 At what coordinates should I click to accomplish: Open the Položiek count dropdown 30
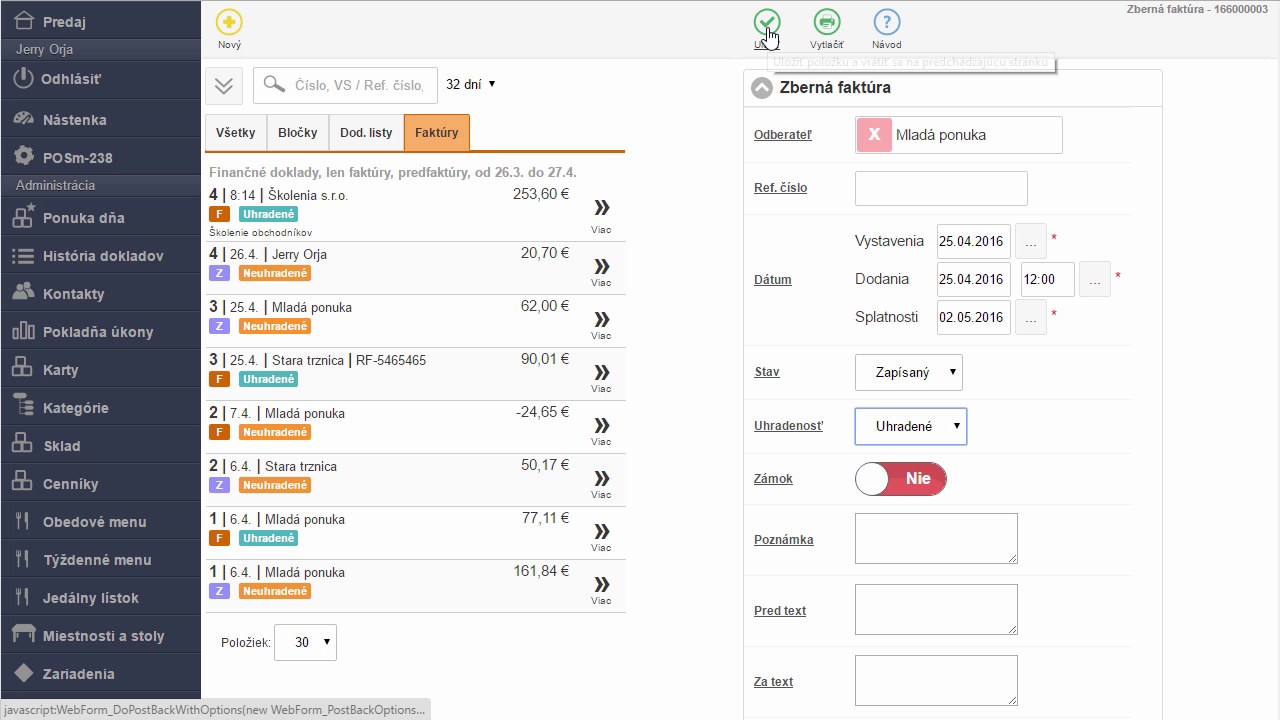tap(305, 642)
